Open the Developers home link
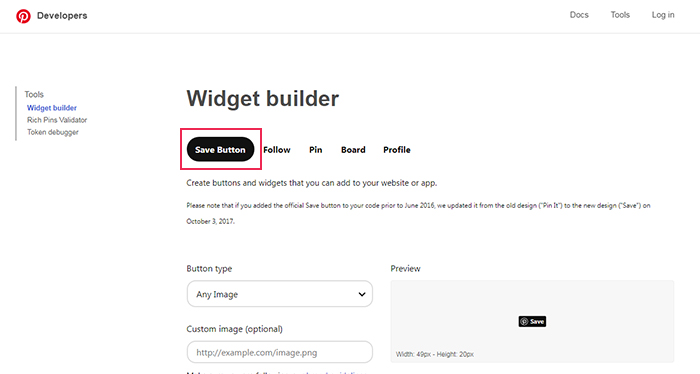 (x=62, y=16)
